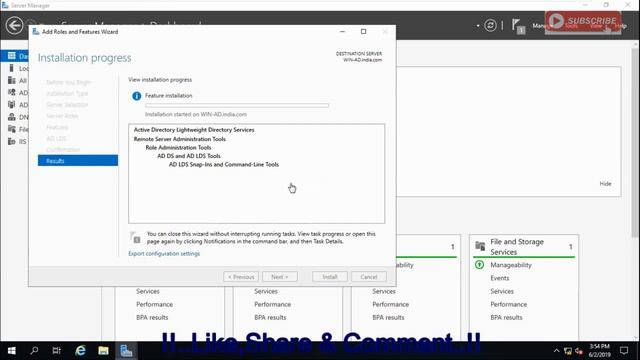Select File and Storage Services sidebar icon
640x360 pixels.
(x=11, y=129)
